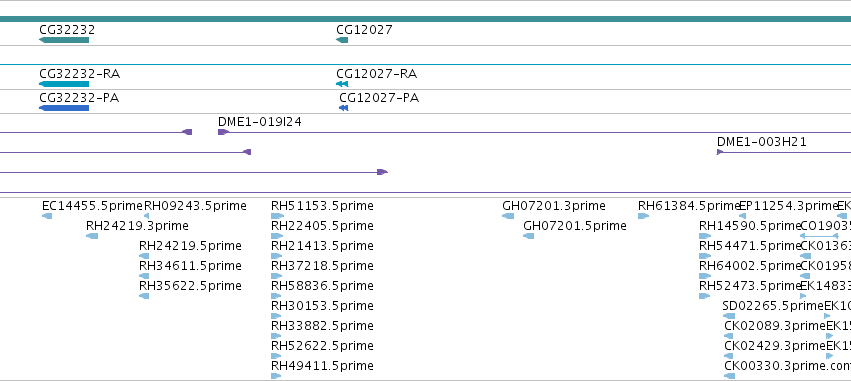Click the teal CG12027 gene arrow glyph
The height and width of the screenshot is (381, 851).
pos(342,40)
